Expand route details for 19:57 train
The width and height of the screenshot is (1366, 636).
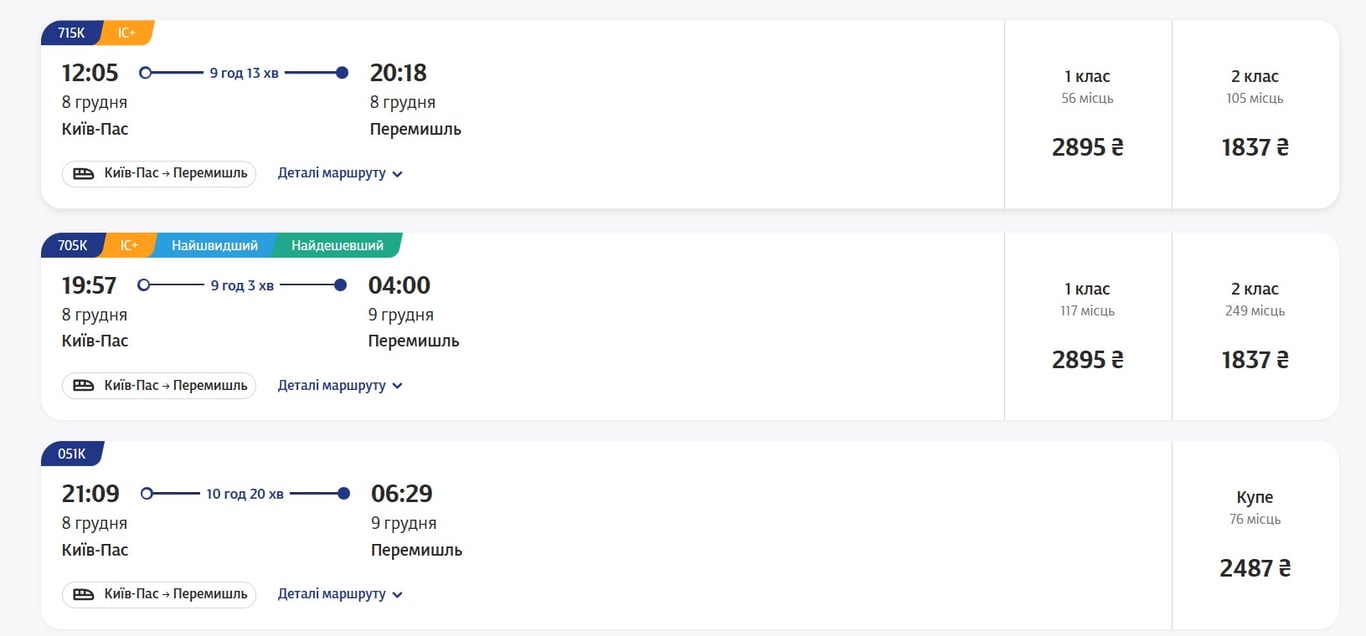340,385
